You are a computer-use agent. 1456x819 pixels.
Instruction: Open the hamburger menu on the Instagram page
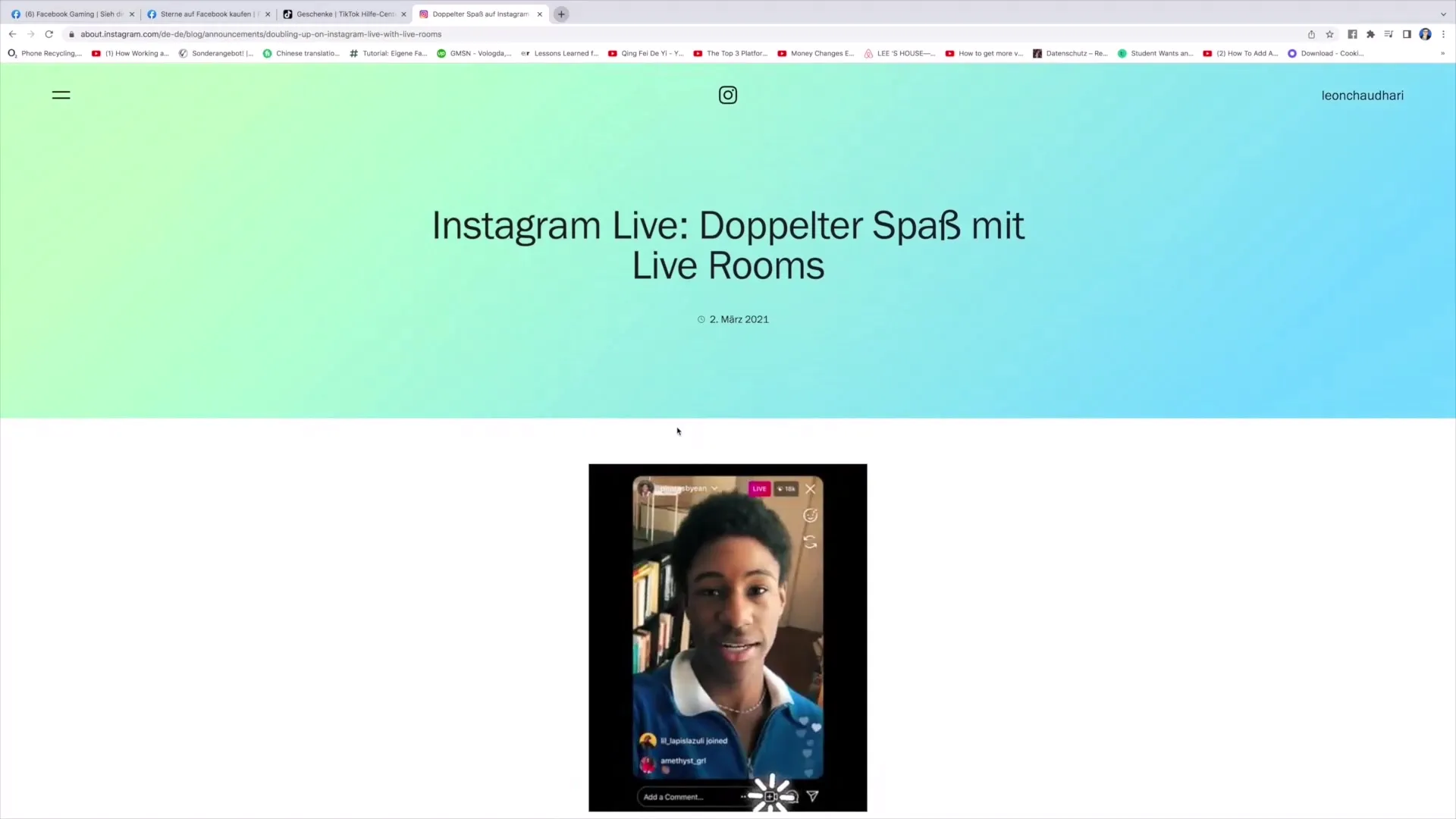[61, 96]
